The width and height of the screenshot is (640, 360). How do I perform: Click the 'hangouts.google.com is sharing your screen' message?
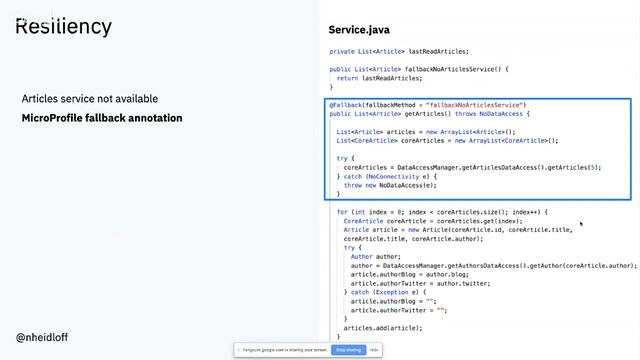point(285,350)
